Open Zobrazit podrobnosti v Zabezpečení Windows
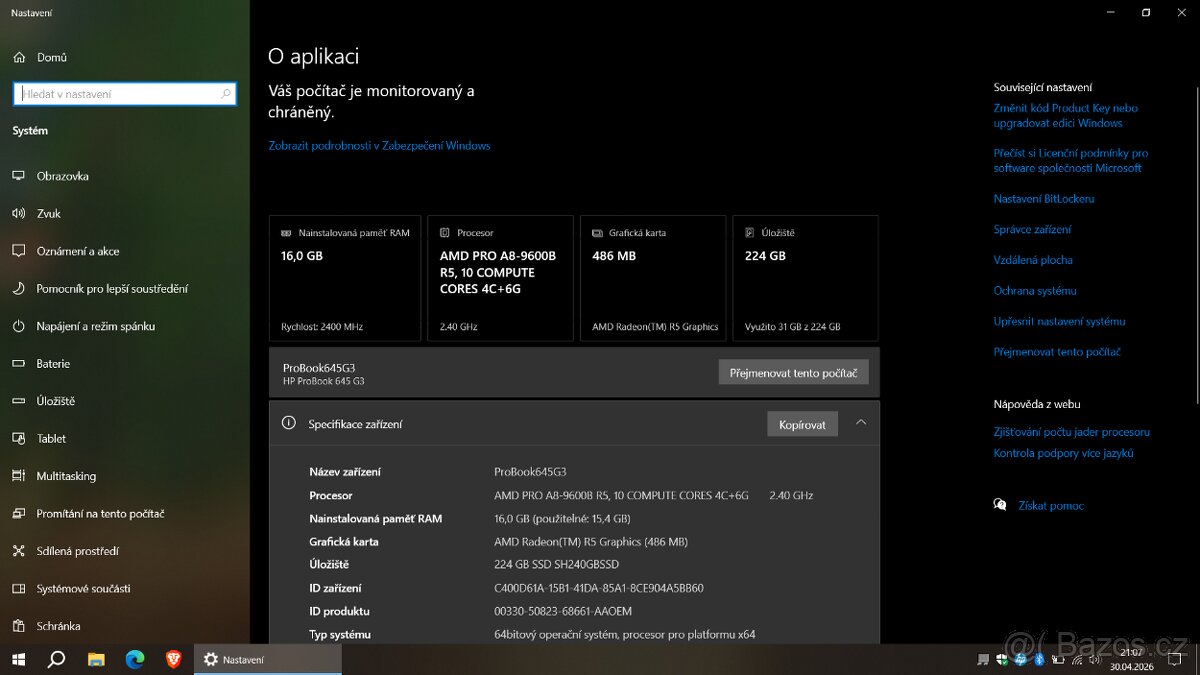 [379, 145]
